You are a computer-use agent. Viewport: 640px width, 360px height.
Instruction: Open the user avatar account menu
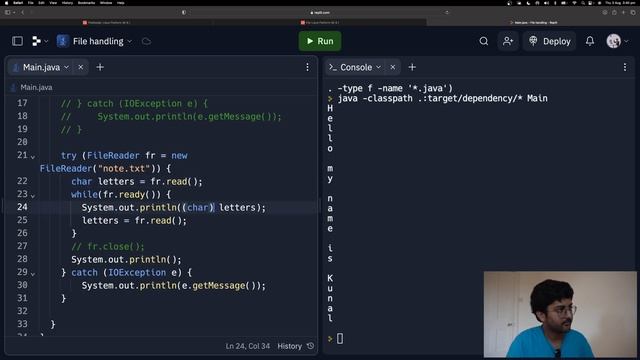pyautogui.click(x=617, y=41)
